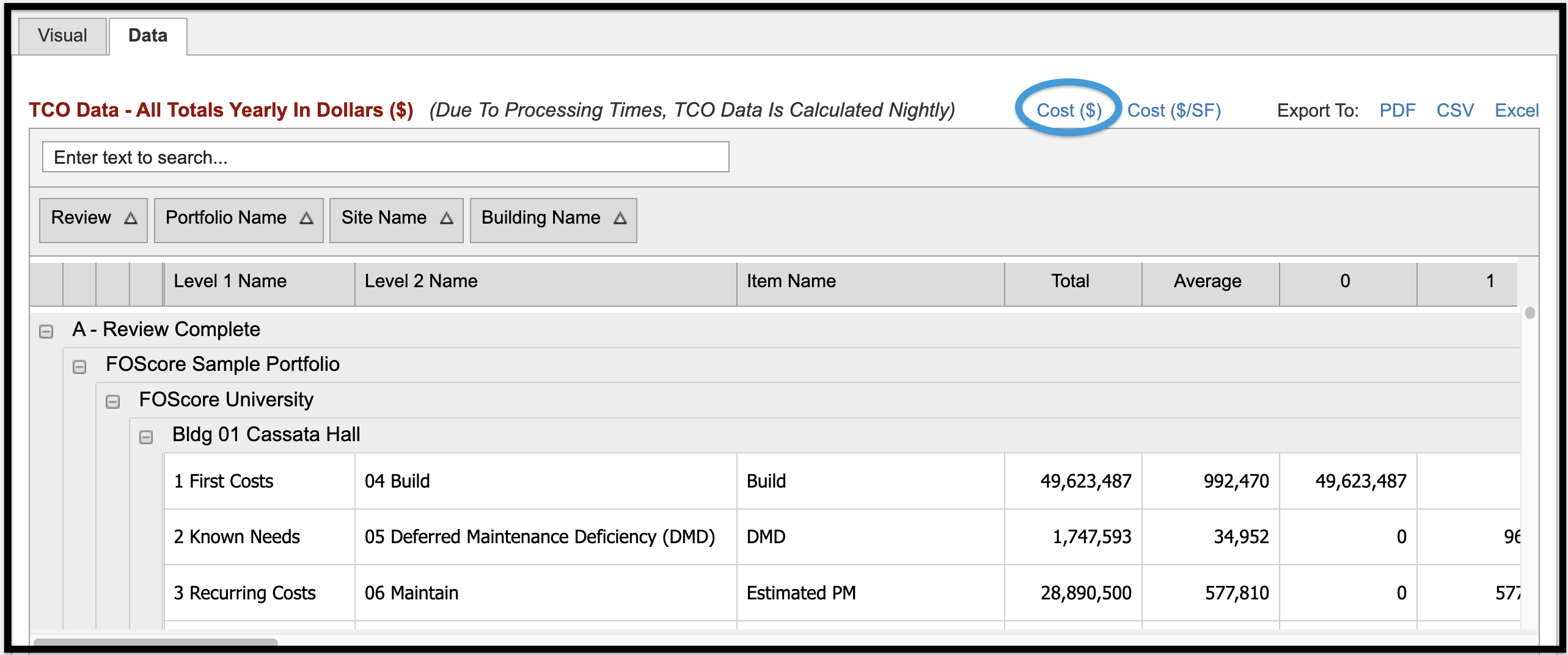This screenshot has height=655, width=1568.
Task: Click the year 1 column header
Action: [1467, 284]
